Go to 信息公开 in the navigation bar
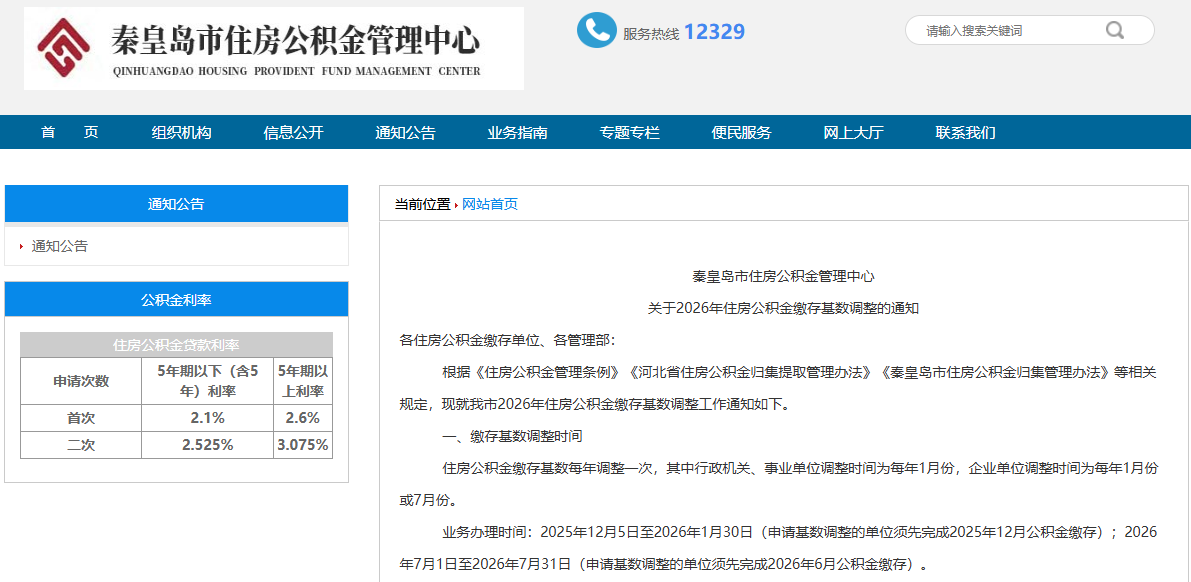Image resolution: width=1191 pixels, height=582 pixels. [294, 132]
